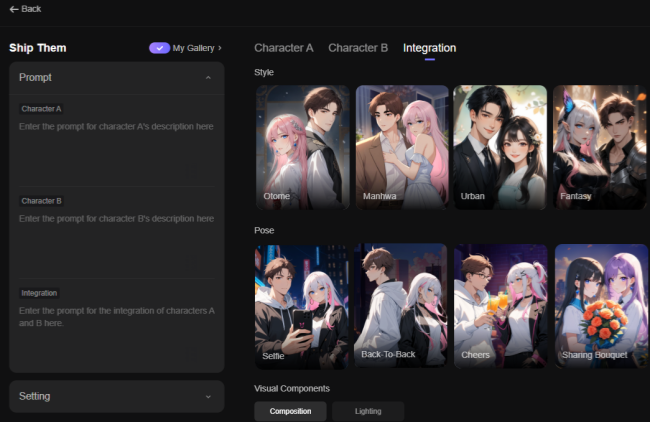Select the Integration tab
Image resolution: width=650 pixels, height=422 pixels.
pyautogui.click(x=429, y=48)
